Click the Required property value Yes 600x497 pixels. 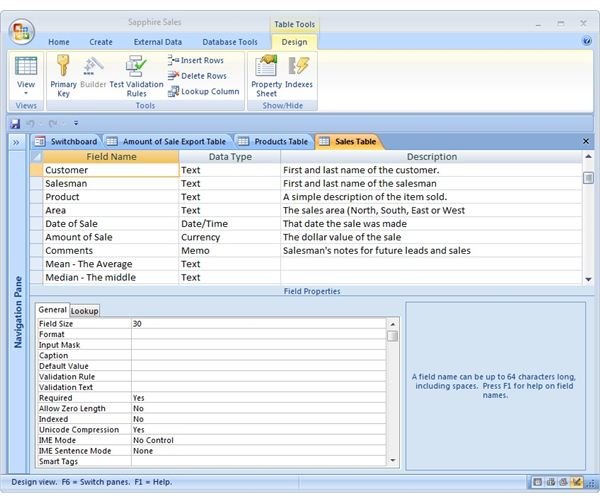[x=258, y=398]
